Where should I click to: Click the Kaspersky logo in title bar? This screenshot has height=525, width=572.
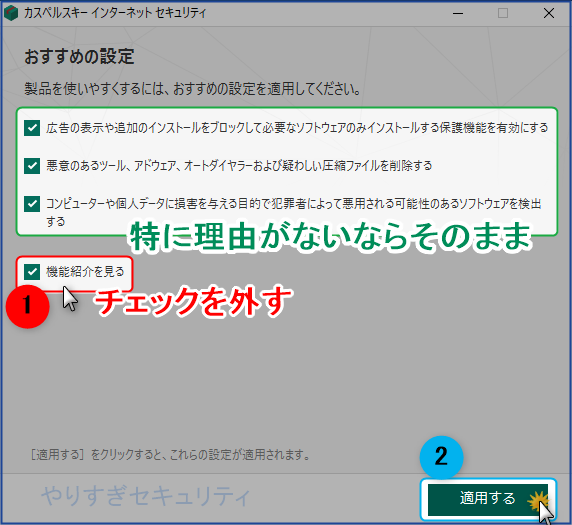[11, 13]
